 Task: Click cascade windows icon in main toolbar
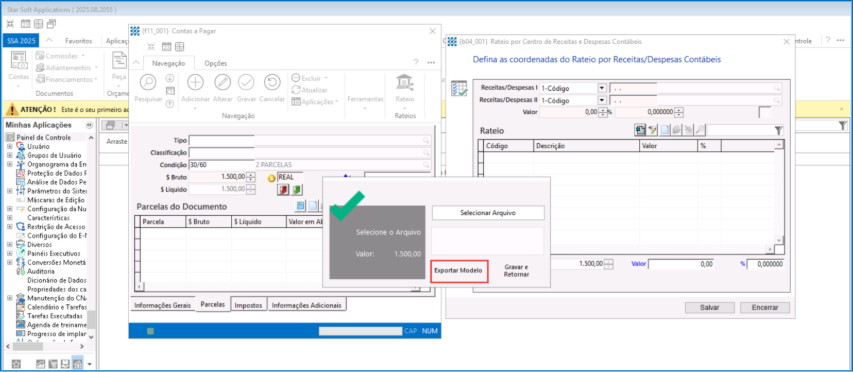pyautogui.click(x=51, y=23)
